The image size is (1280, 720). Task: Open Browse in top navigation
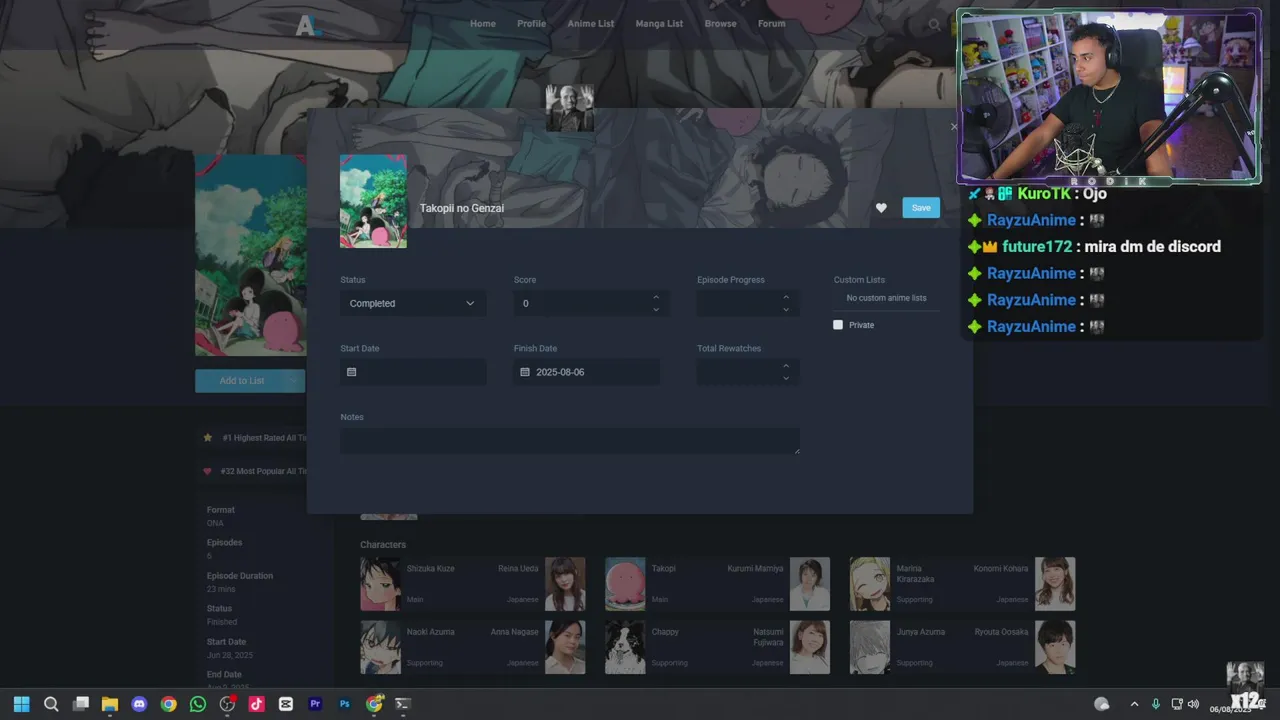[x=720, y=24]
